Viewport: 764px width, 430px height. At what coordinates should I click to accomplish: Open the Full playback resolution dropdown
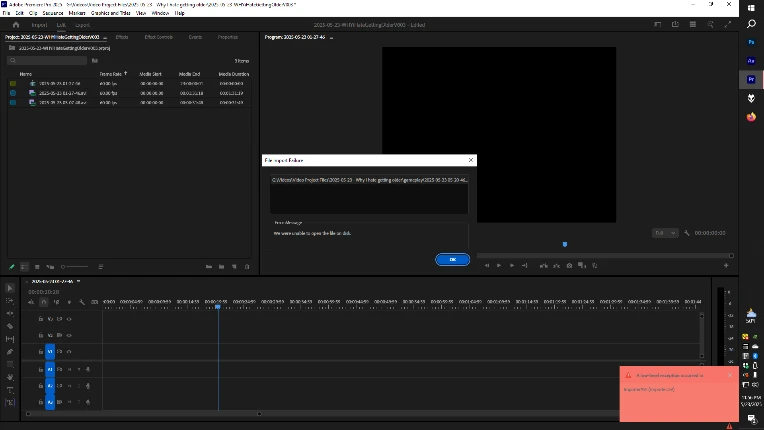[665, 233]
